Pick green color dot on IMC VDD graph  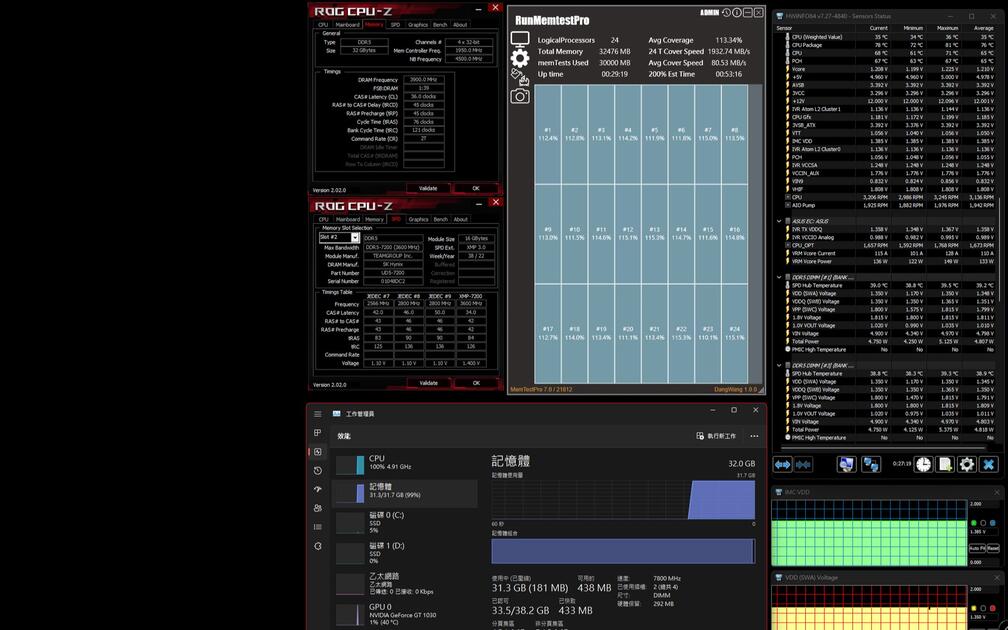point(974,523)
